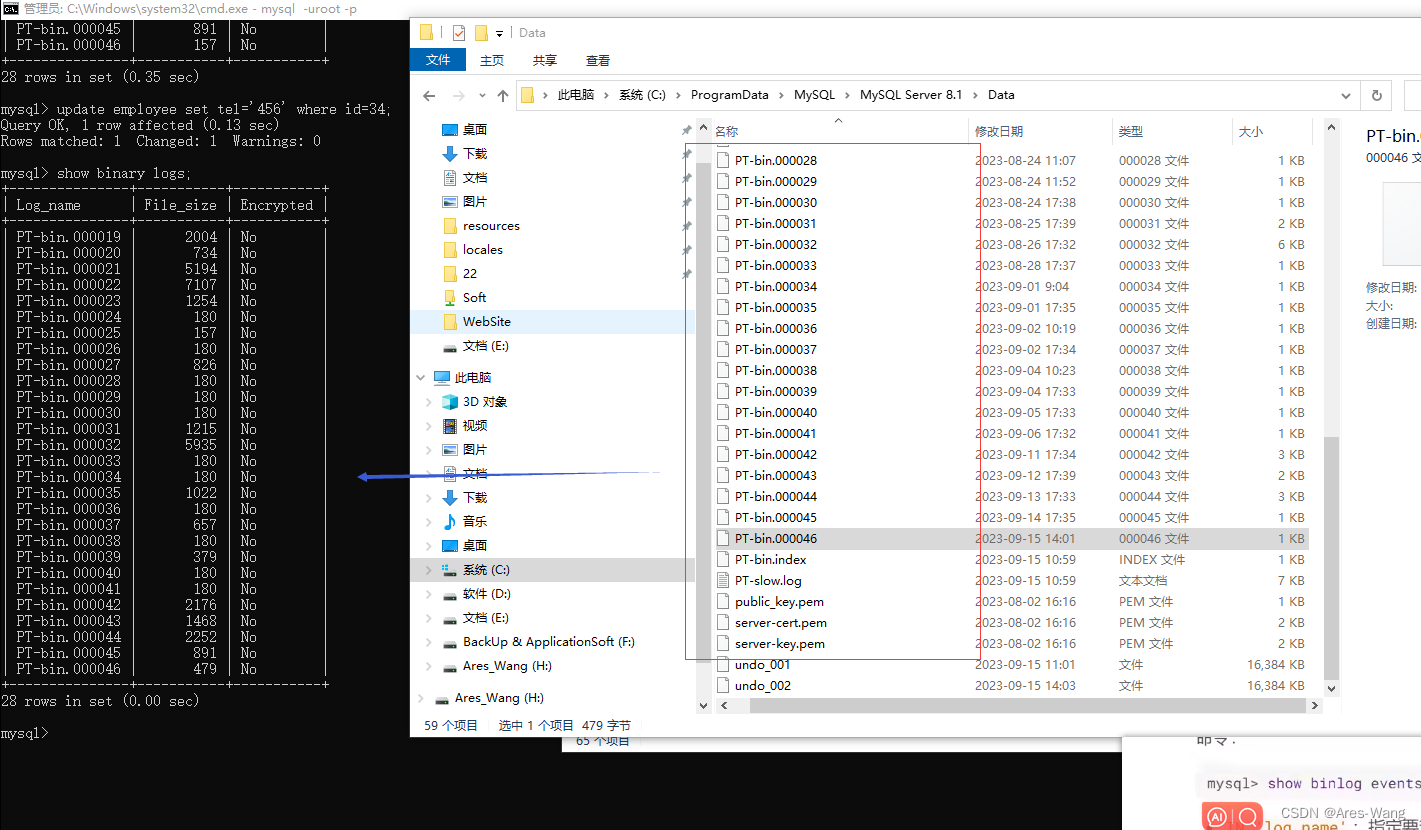
Task: Sort files by the 修改日期 column header
Action: pyautogui.click(x=999, y=132)
